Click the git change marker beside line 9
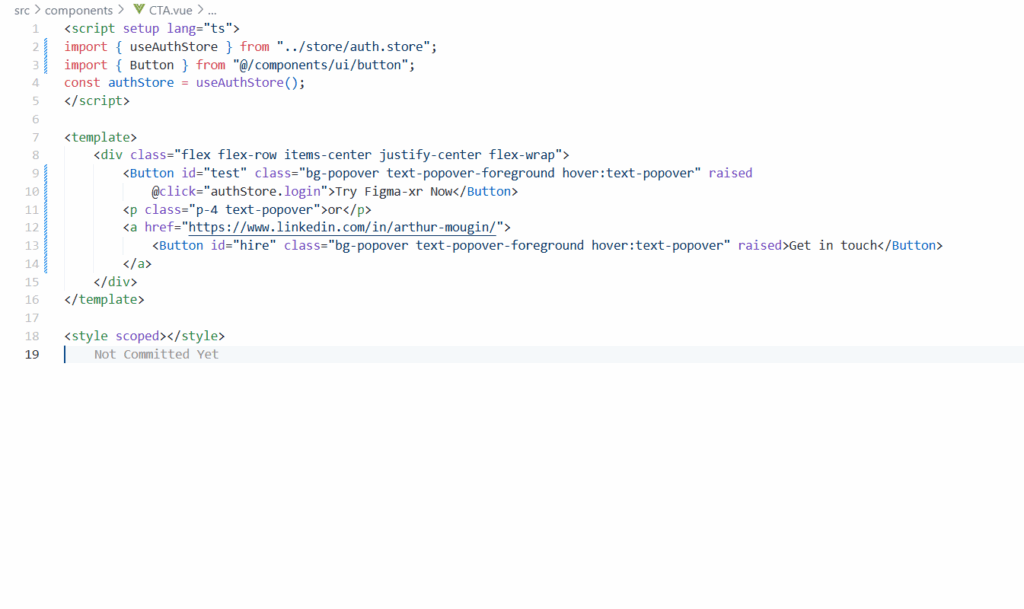The height and width of the screenshot is (609, 1024). (x=46, y=173)
